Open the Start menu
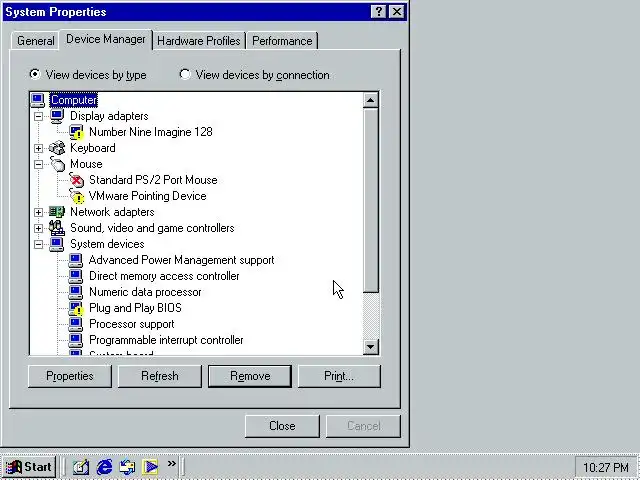Viewport: 640px width, 480px height. [x=29, y=467]
